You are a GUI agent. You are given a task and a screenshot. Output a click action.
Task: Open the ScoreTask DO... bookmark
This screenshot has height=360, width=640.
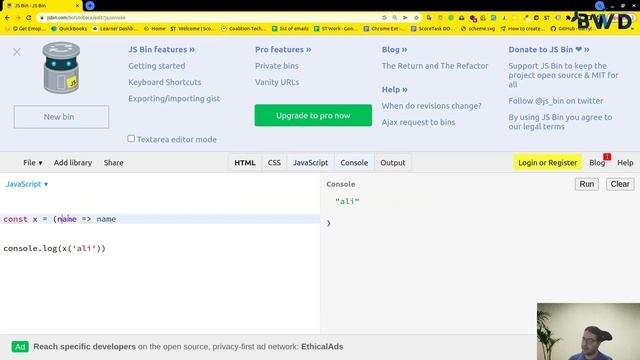(433, 29)
